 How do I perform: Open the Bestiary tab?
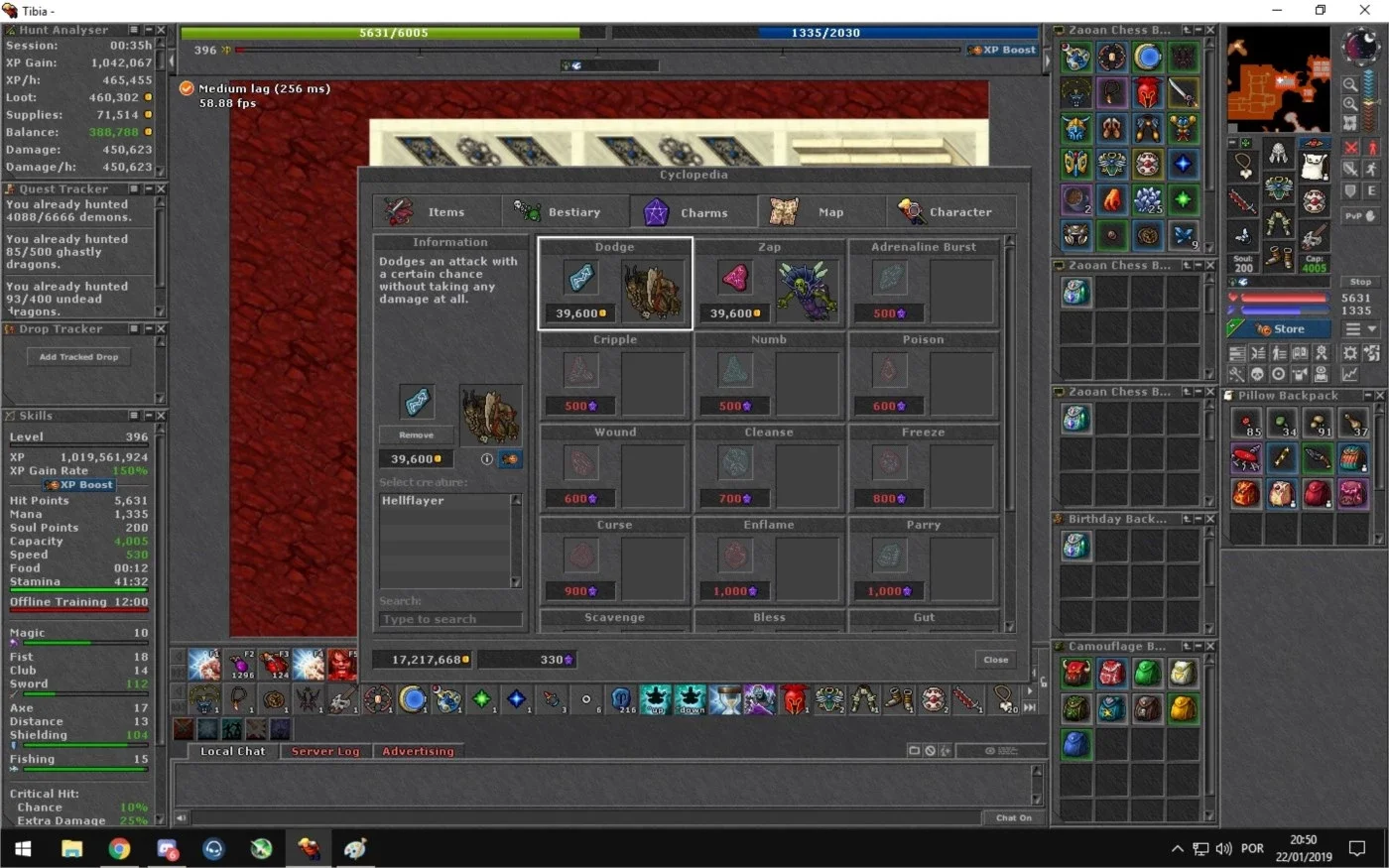pyautogui.click(x=566, y=212)
